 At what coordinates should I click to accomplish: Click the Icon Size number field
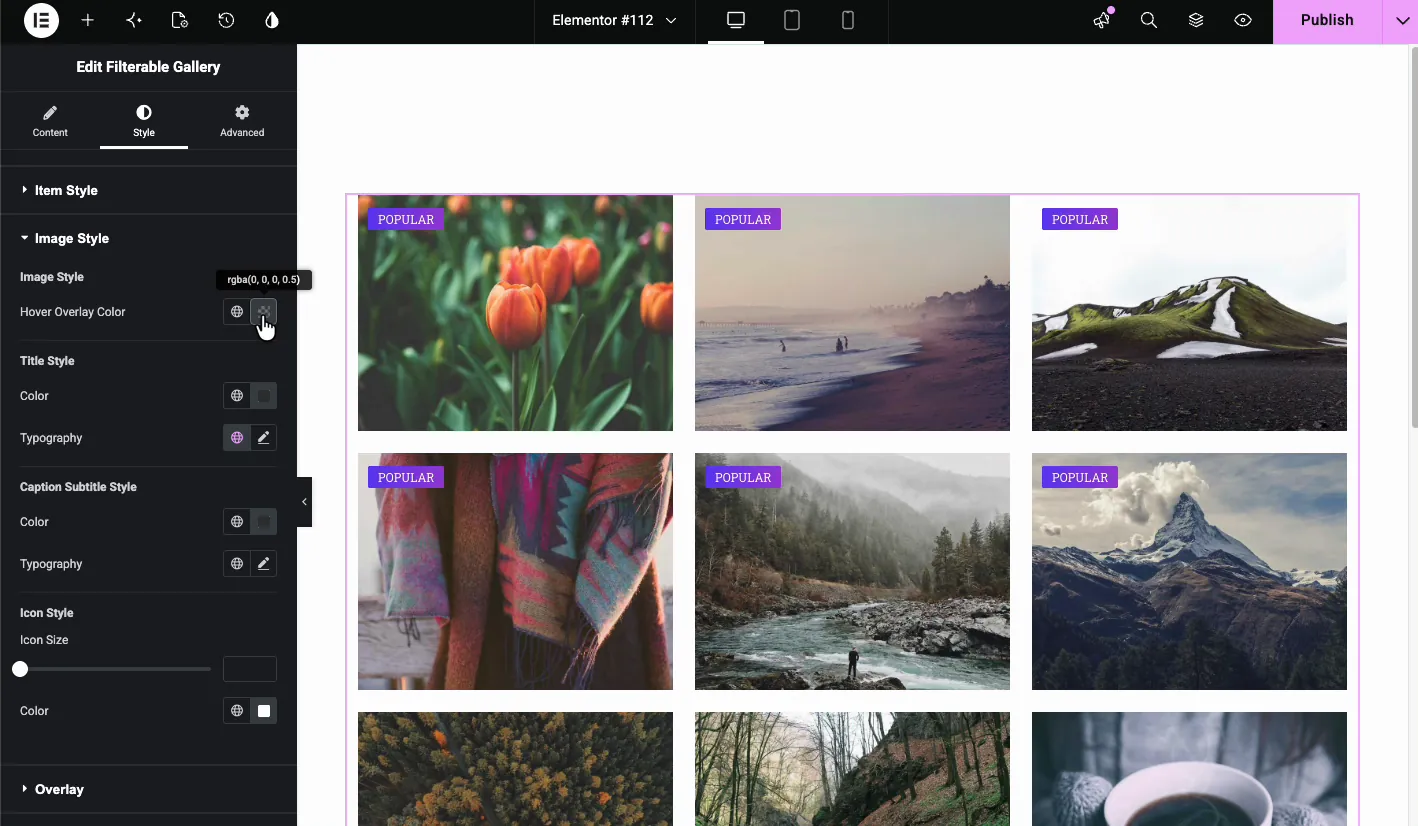[x=250, y=669]
